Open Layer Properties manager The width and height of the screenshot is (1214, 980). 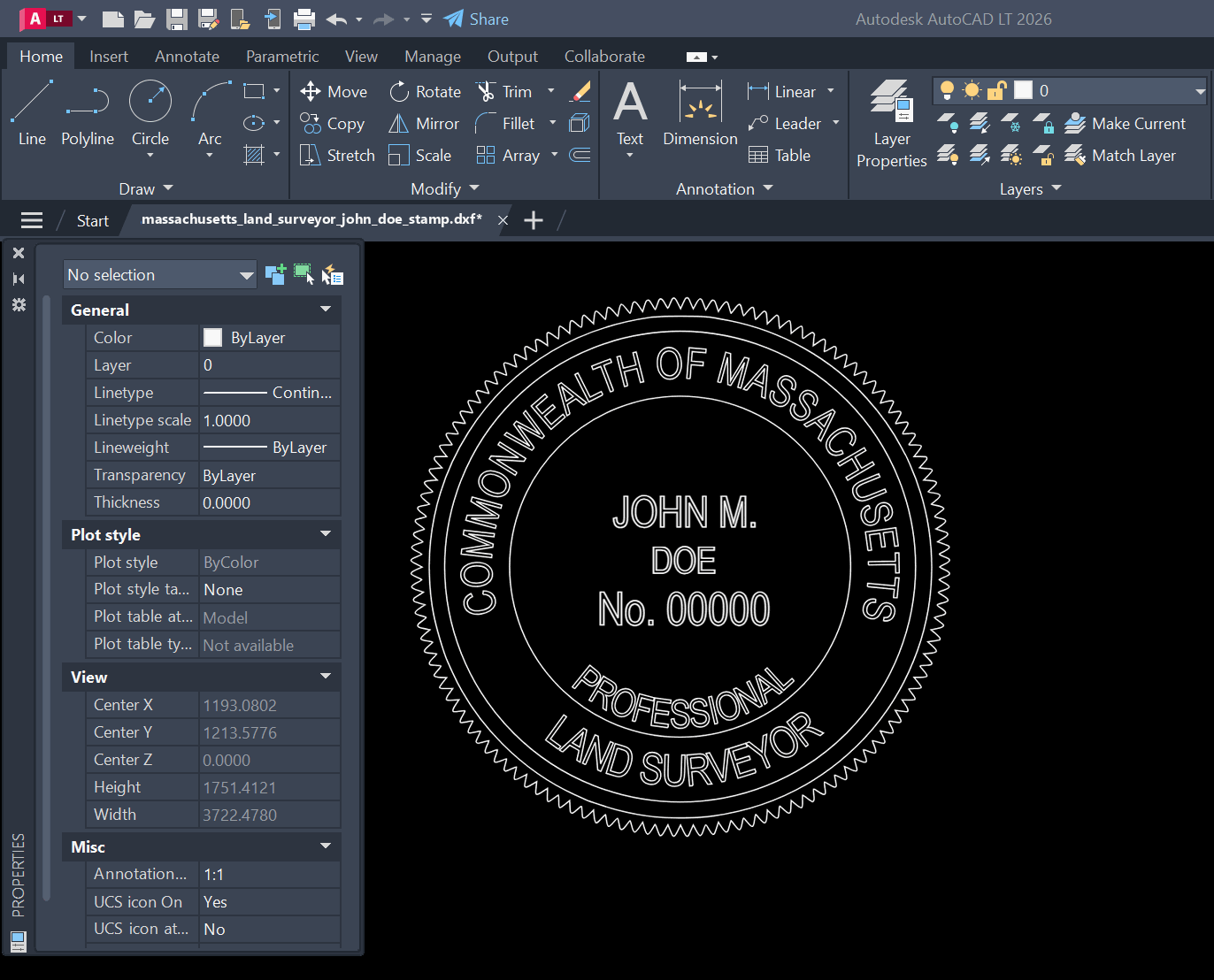click(892, 124)
